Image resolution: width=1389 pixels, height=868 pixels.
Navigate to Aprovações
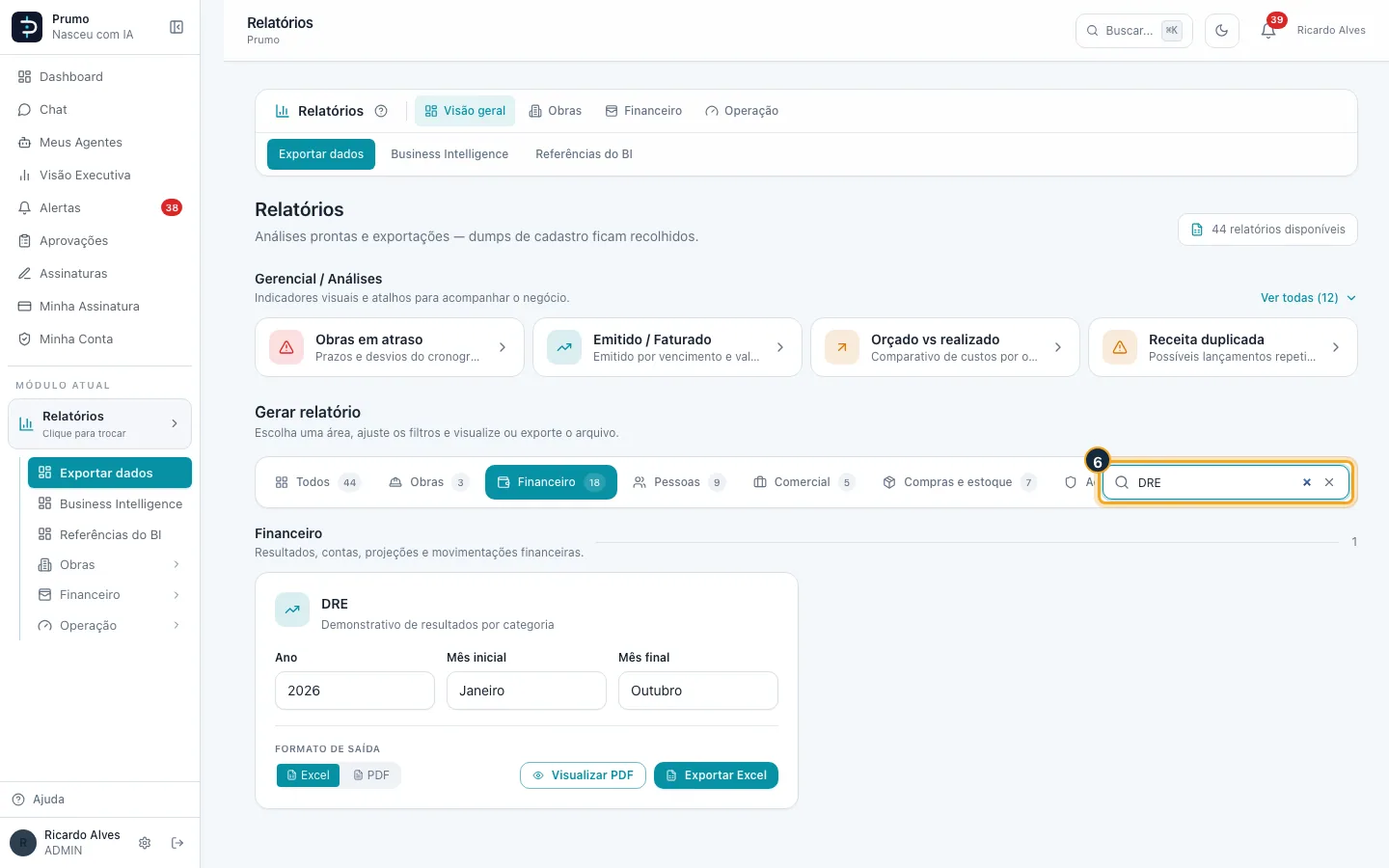(100, 241)
